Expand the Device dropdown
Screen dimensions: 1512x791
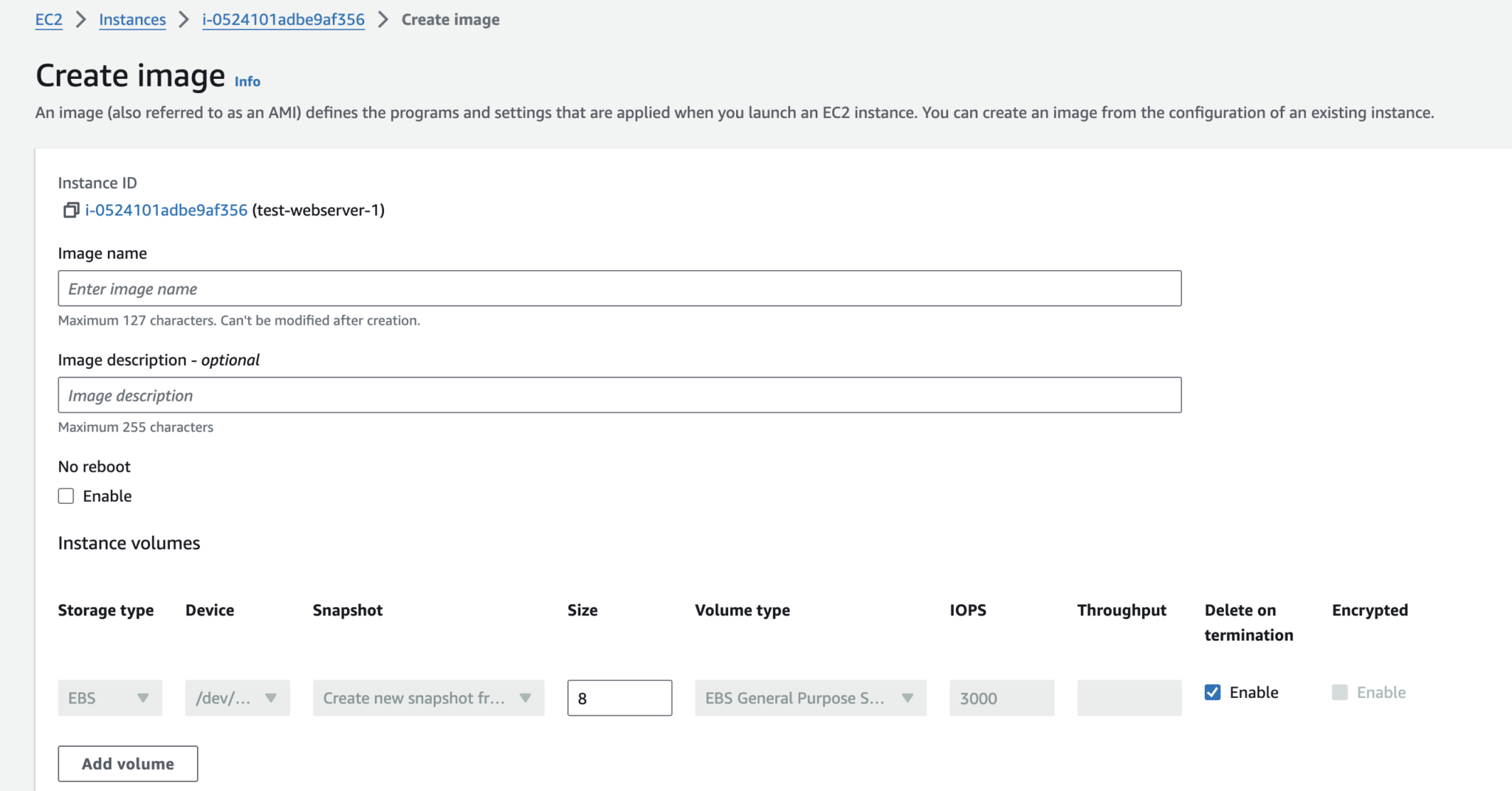(x=237, y=697)
